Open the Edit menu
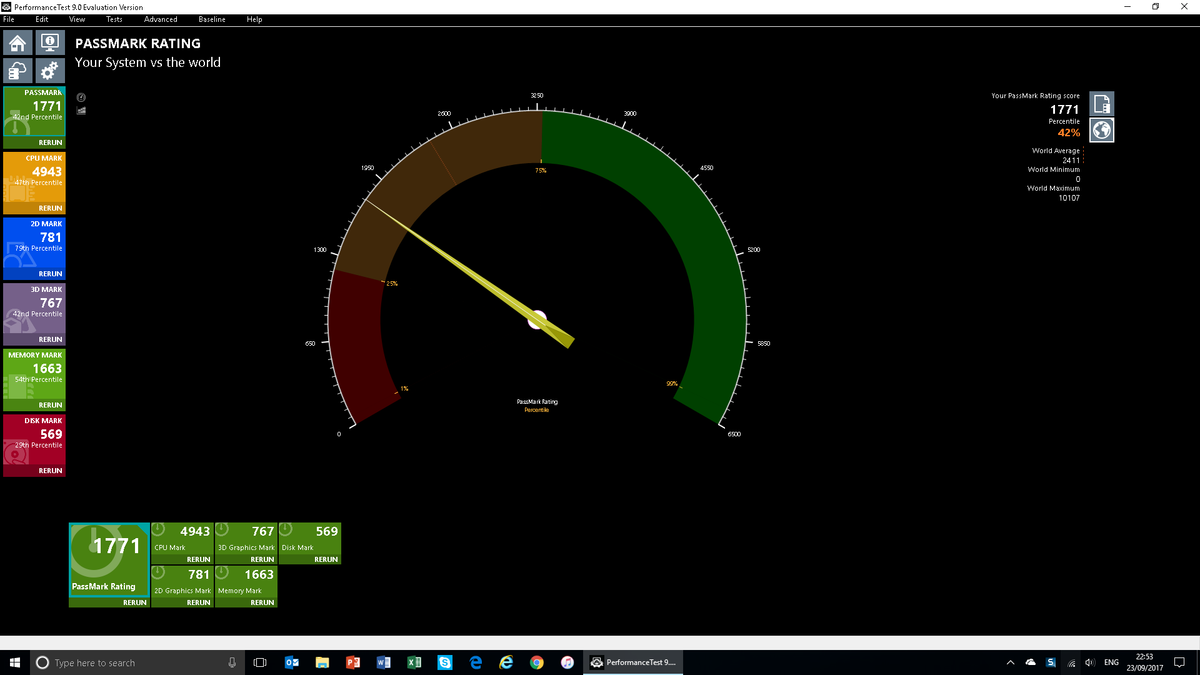Viewport: 1200px width, 675px height. (x=41, y=19)
